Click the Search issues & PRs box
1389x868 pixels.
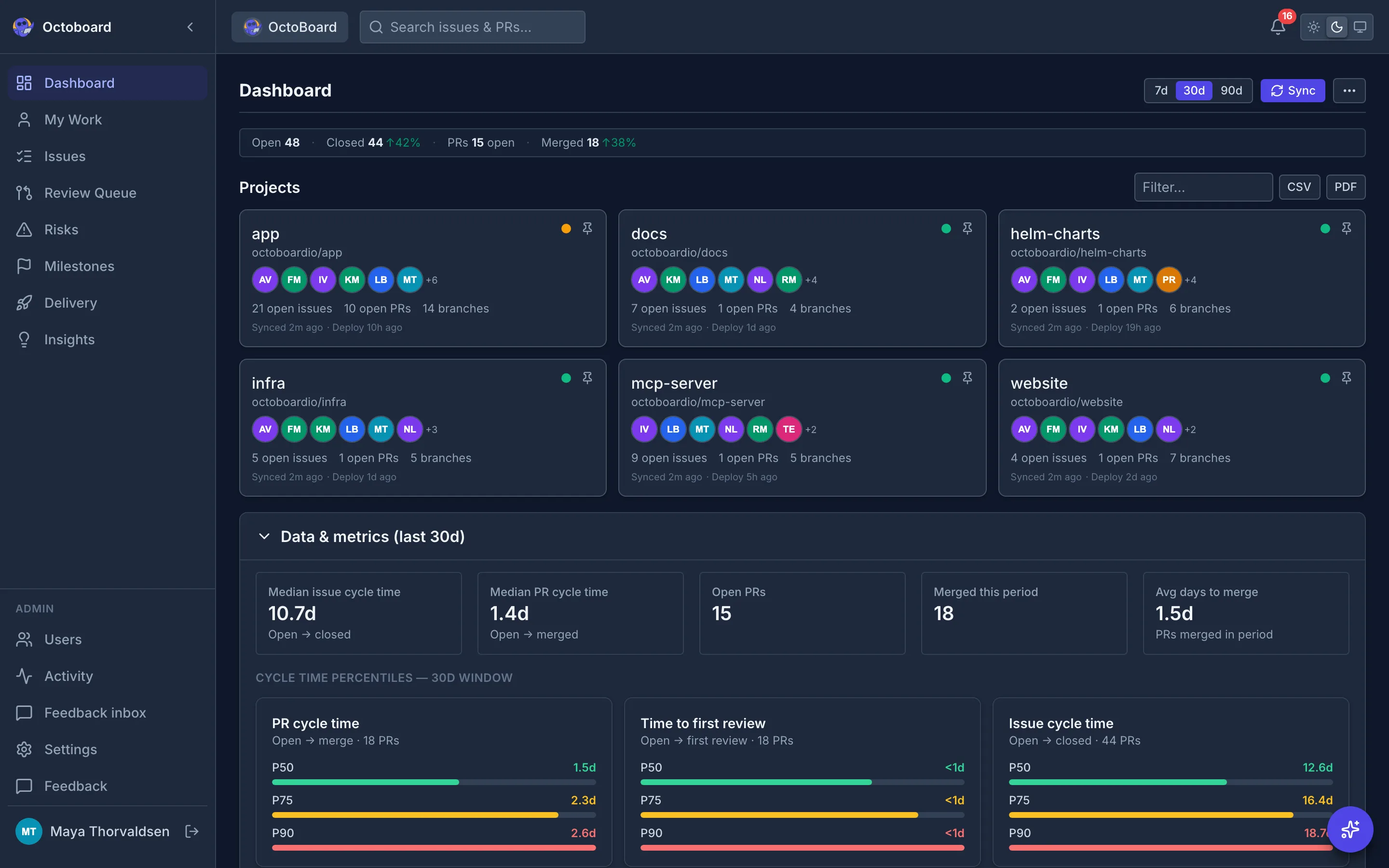(x=472, y=27)
